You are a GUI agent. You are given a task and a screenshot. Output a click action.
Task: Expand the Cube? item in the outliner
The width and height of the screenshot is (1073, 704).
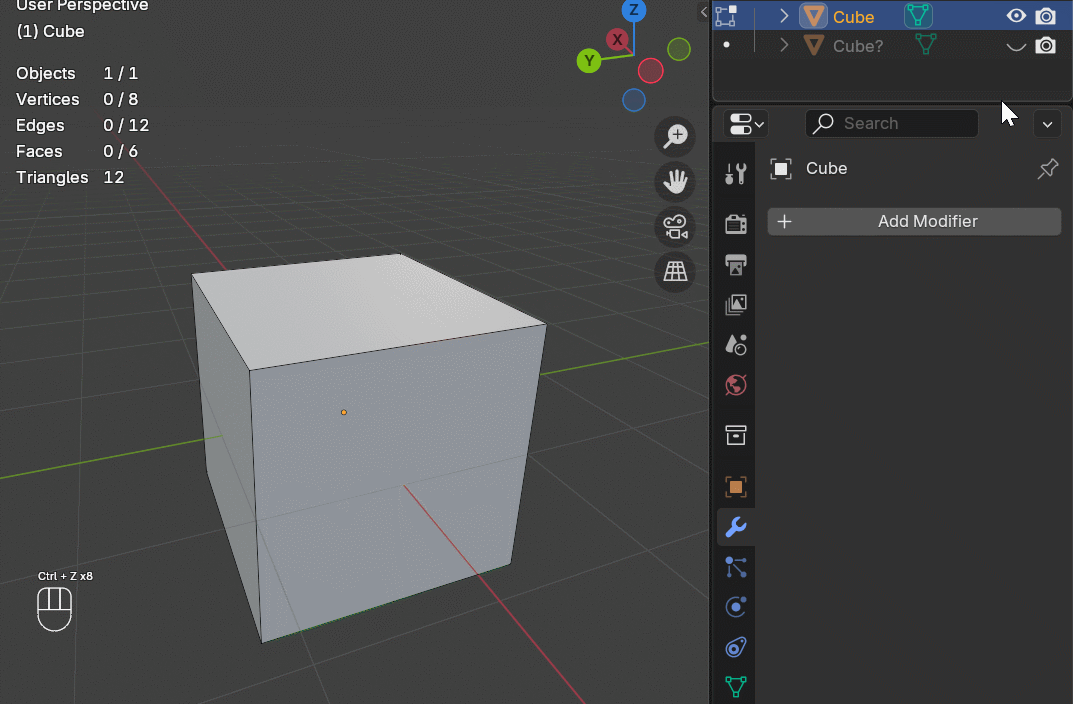point(785,46)
